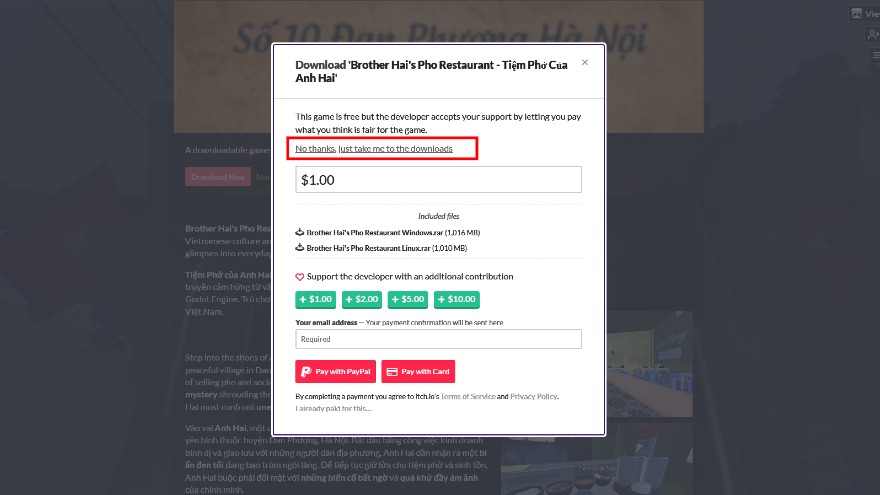This screenshot has width=880, height=495.
Task: Click the price amount input field
Action: click(439, 180)
